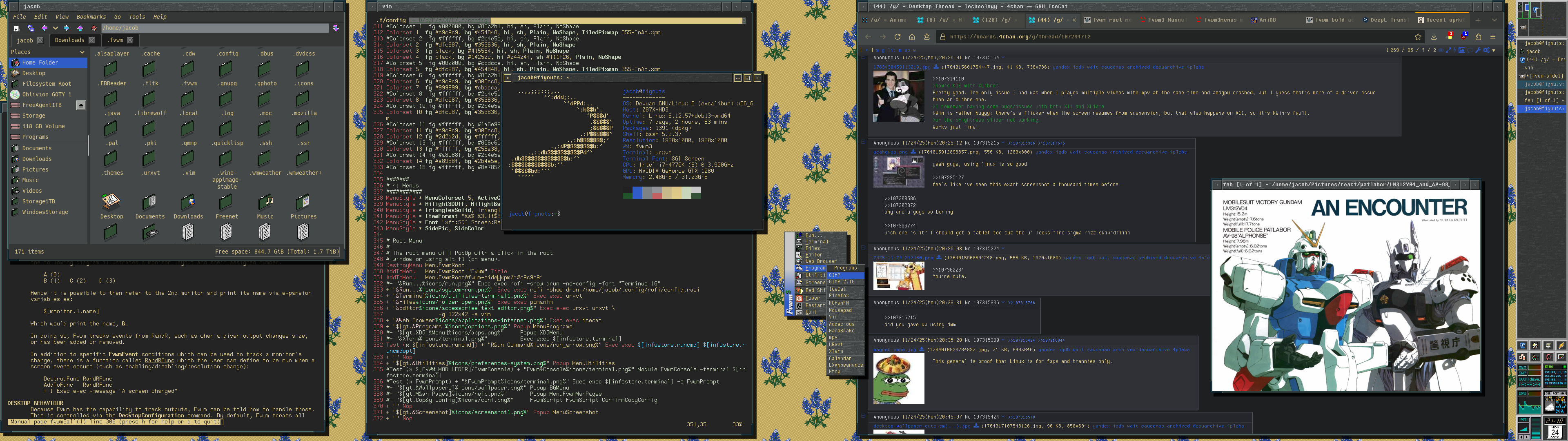Expand the Places side pane dropdown
Image resolution: width=1568 pixels, height=441 pixels.
pos(82,52)
